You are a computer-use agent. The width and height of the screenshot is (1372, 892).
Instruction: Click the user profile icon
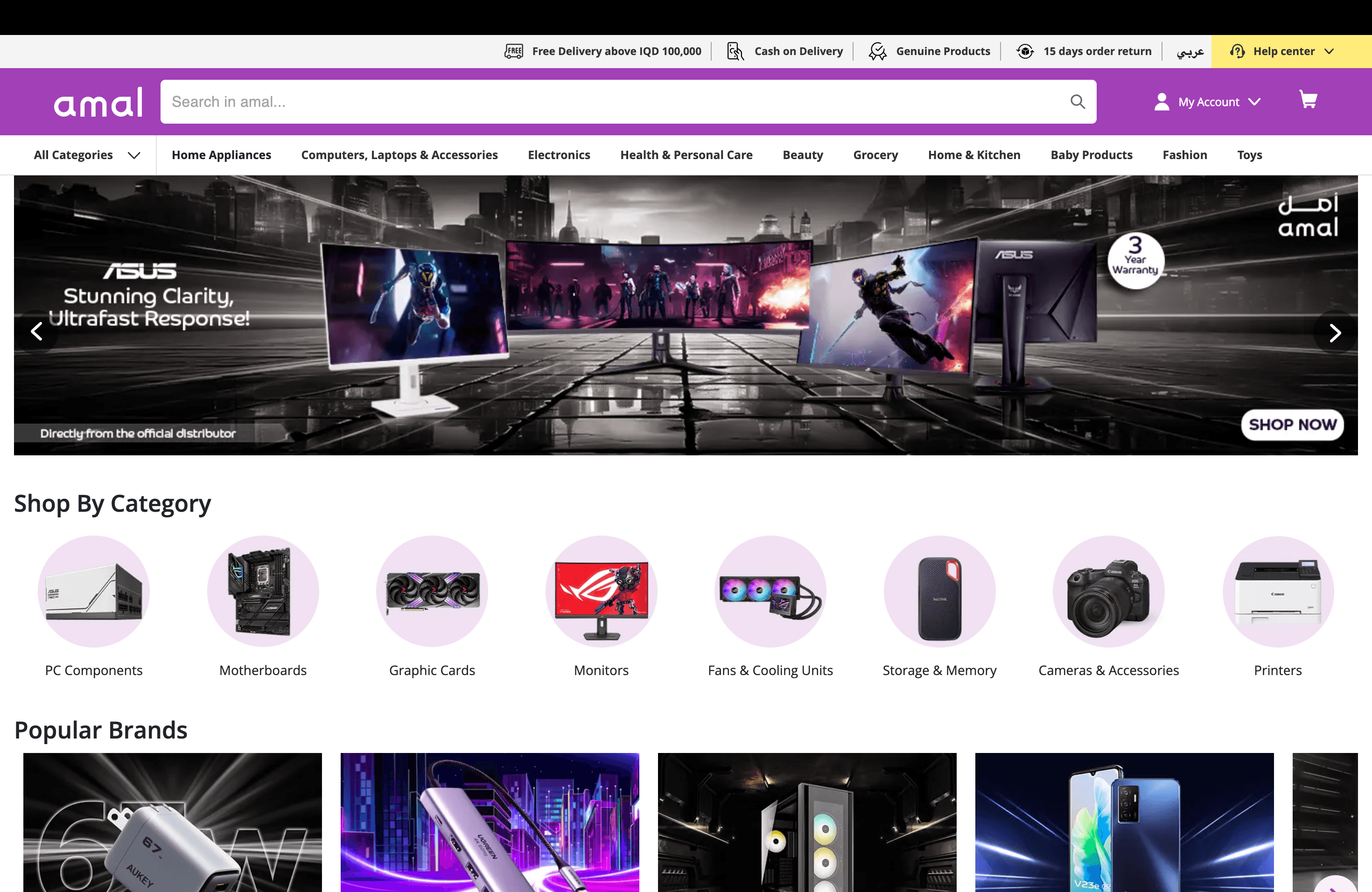1162,102
